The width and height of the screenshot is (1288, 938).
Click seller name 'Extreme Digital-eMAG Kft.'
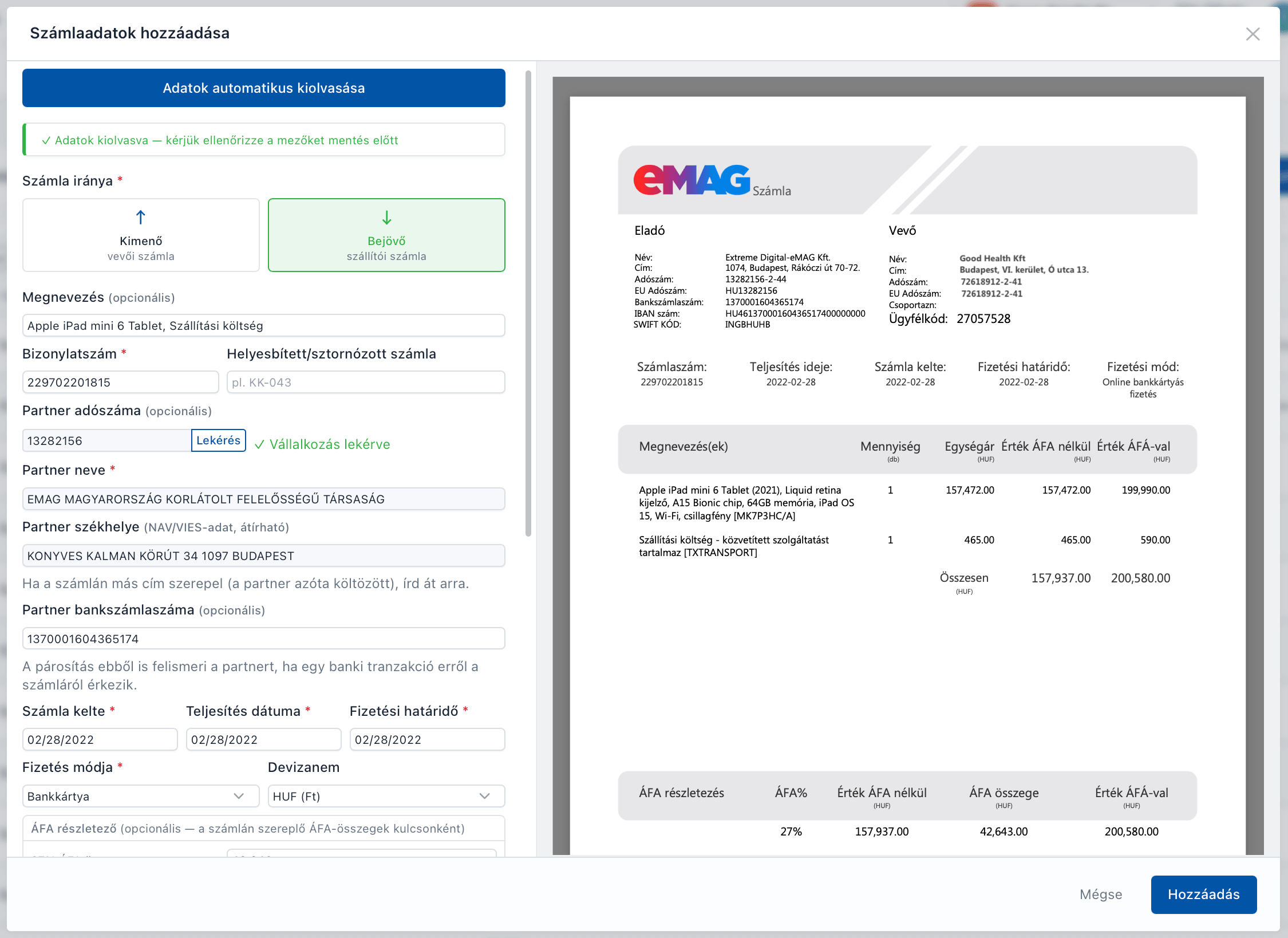click(x=777, y=258)
